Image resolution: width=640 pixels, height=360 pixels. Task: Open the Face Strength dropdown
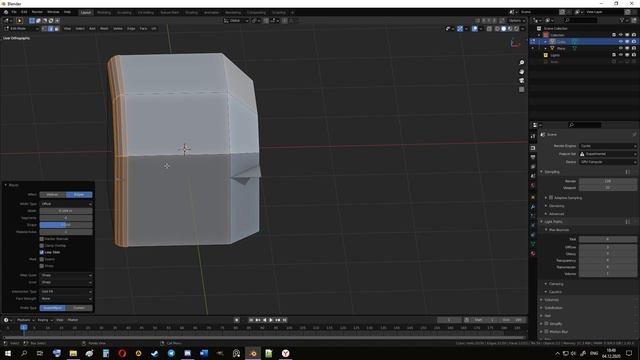(66, 298)
